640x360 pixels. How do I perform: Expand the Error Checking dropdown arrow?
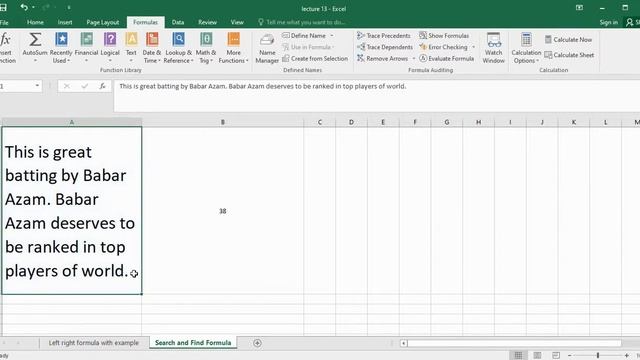coord(473,47)
